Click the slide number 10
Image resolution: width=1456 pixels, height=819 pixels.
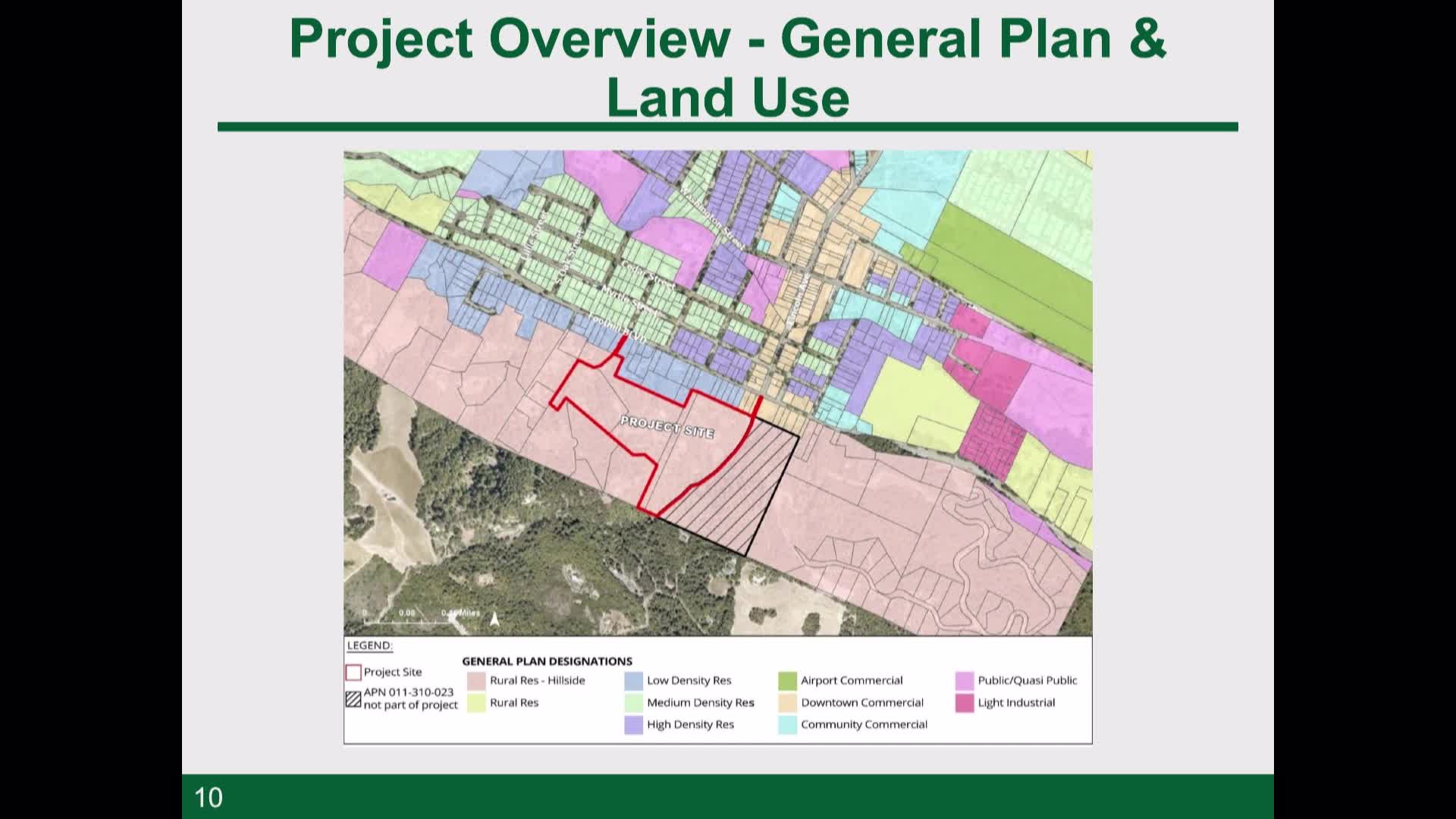click(x=209, y=798)
